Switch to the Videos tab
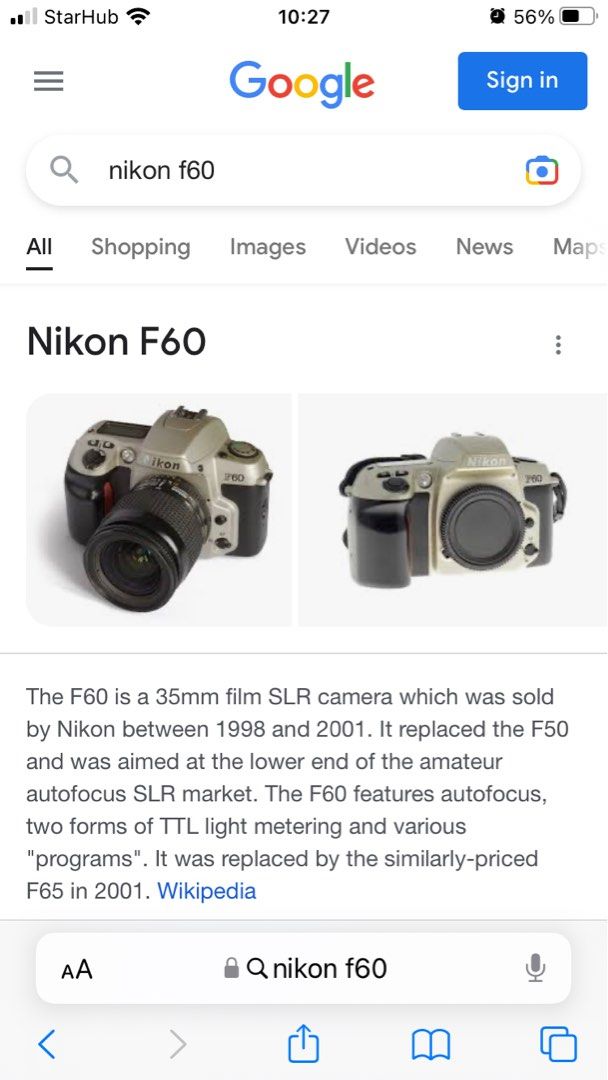The image size is (608, 1080). (x=380, y=246)
